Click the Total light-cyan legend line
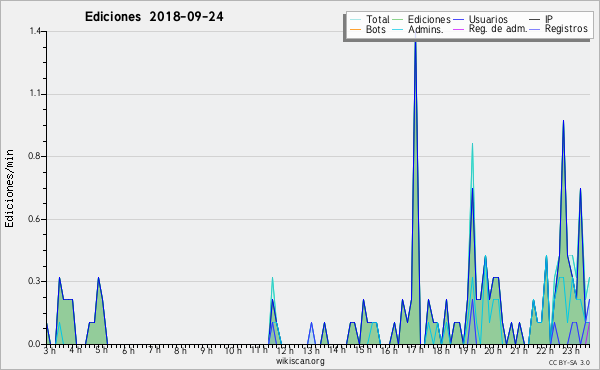This screenshot has width=600, height=370. pos(355,20)
